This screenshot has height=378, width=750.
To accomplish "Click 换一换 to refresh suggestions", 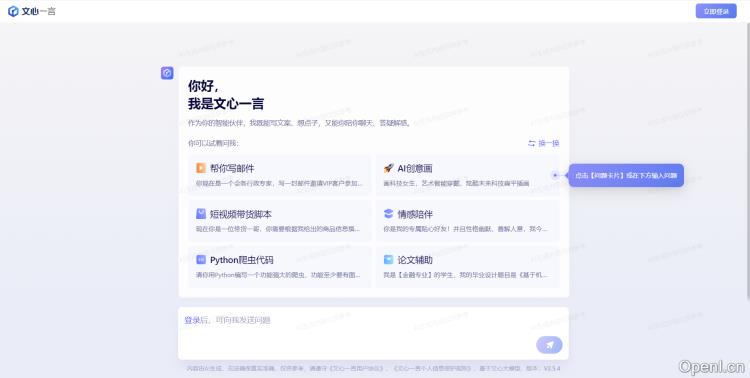I will pyautogui.click(x=543, y=143).
